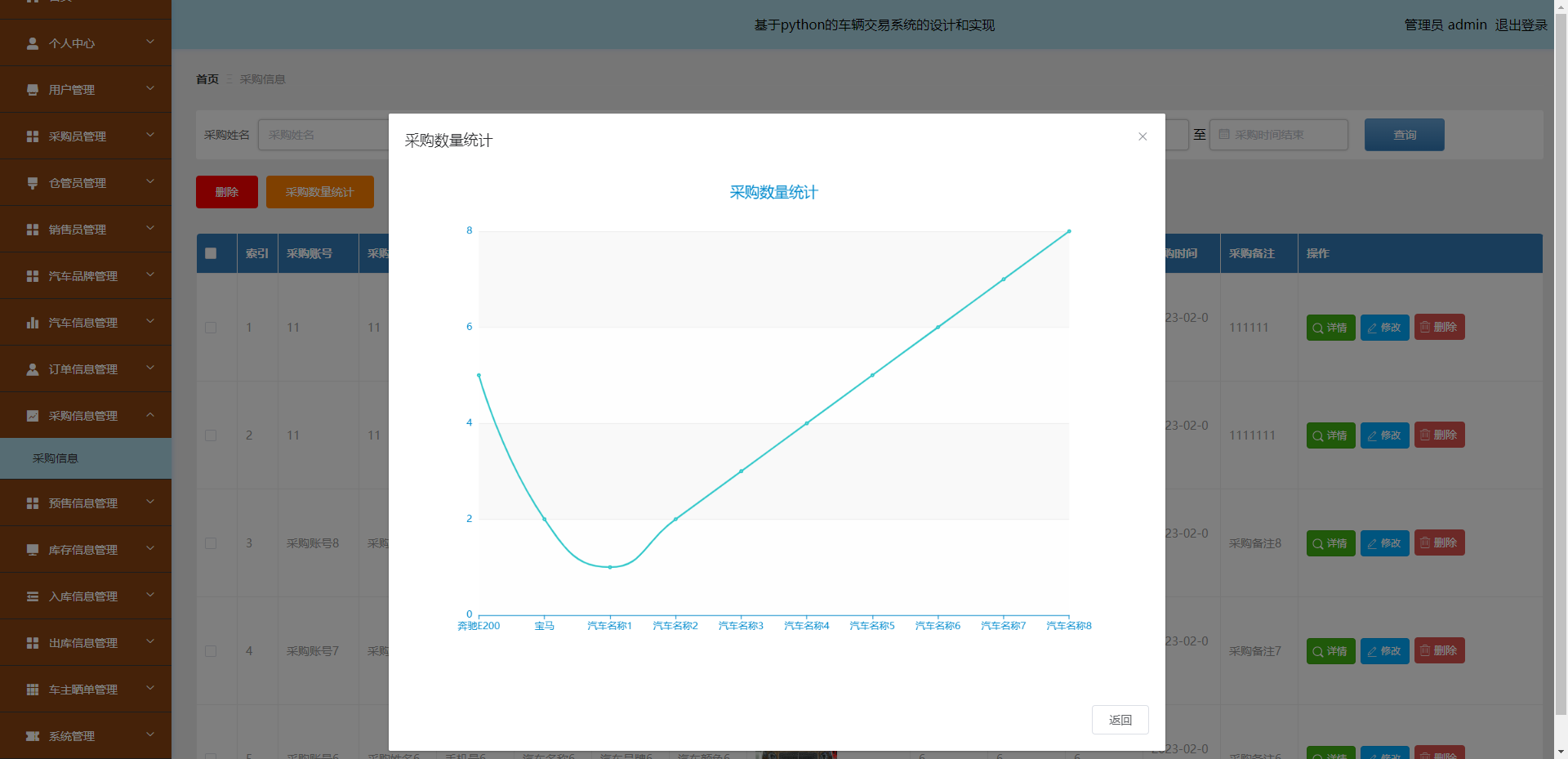Expand the 采购员管理 menu chevron
Screen dimensions: 1568x759
[x=150, y=135]
